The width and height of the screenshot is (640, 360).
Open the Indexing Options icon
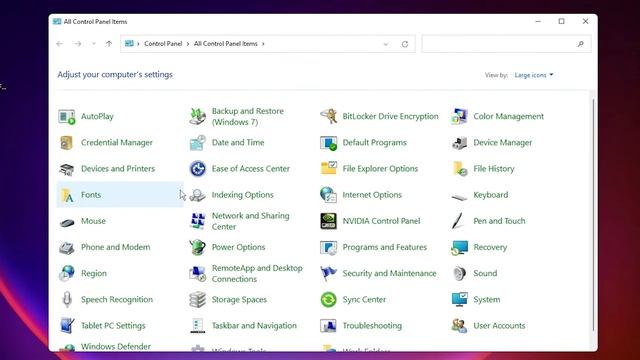(x=198, y=195)
